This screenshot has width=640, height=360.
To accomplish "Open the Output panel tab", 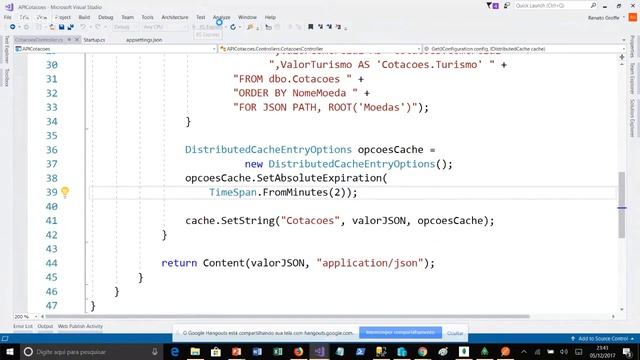I will pos(45,326).
